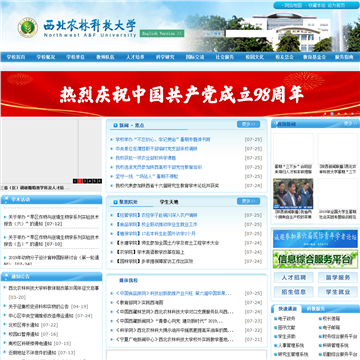
Task: Click 更多 button beside 学生天地 tab
Action: (248, 201)
